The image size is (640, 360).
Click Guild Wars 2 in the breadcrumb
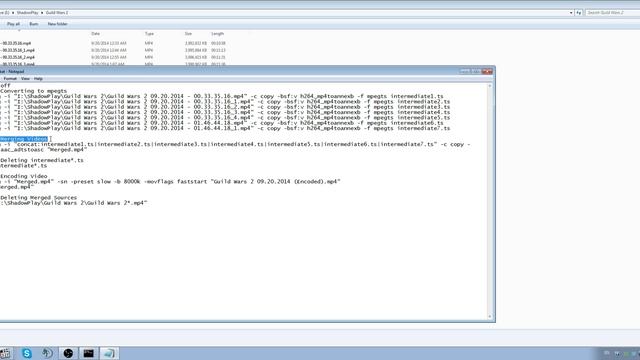pyautogui.click(x=57, y=13)
